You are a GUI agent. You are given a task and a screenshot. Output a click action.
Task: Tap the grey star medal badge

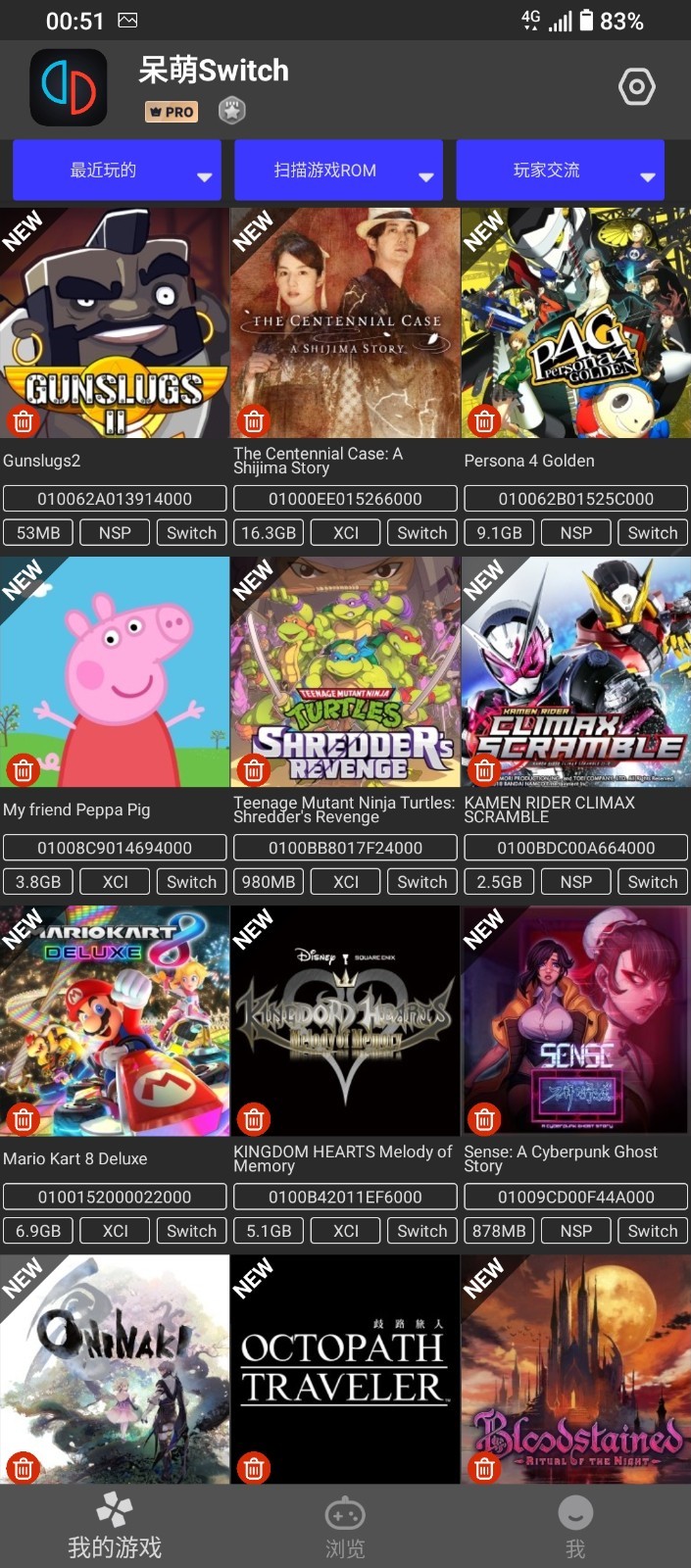231,111
